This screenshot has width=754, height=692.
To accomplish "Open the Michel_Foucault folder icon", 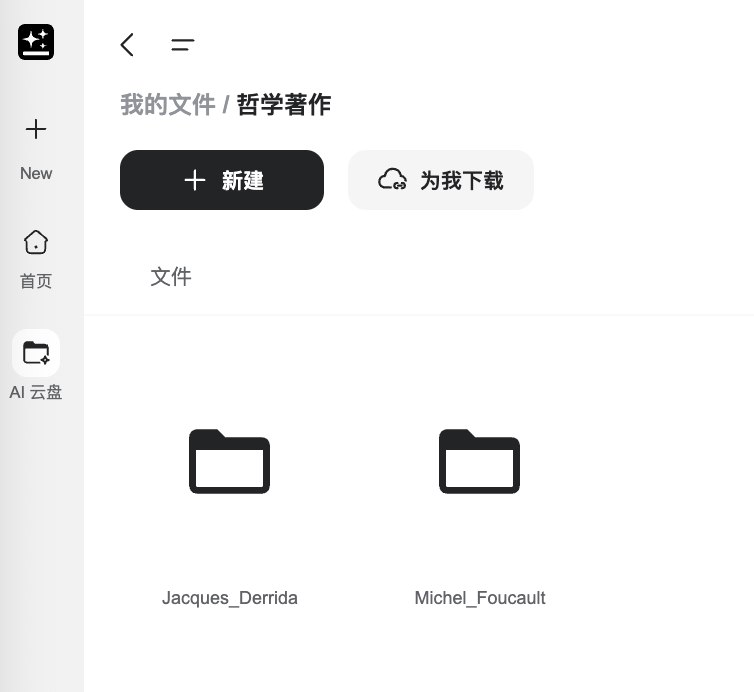I will pyautogui.click(x=479, y=461).
